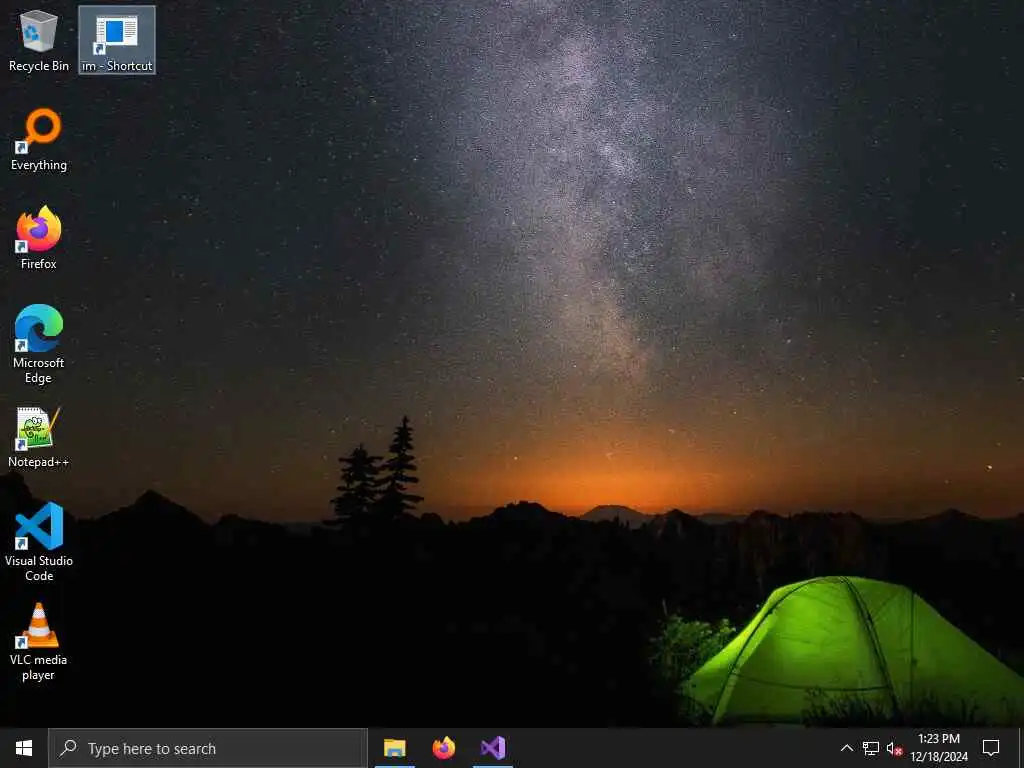Open the Windows Start menu
The height and width of the screenshot is (768, 1024).
24,748
